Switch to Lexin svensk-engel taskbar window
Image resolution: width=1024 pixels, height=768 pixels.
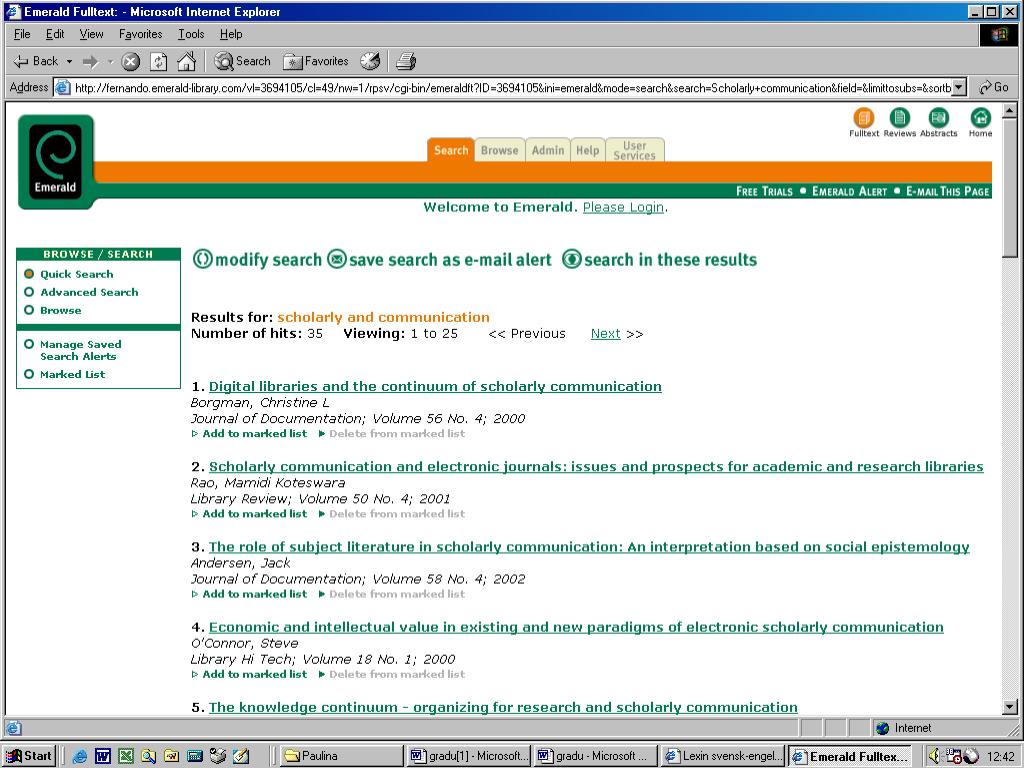(x=723, y=756)
